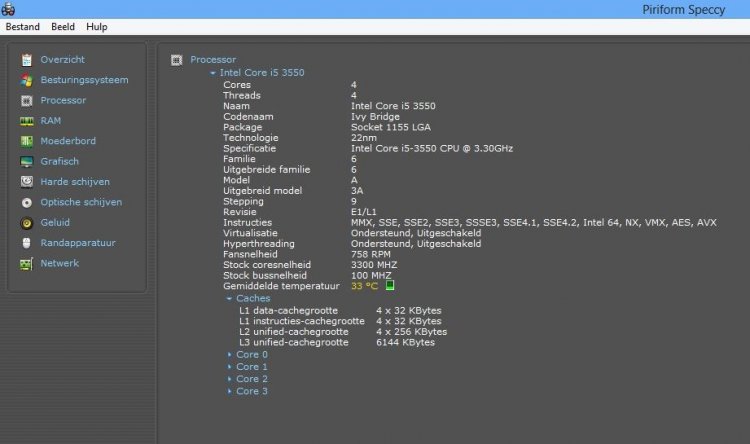Click the L1 instructies-cachegrootte label
This screenshot has height=444, width=750.
302,321
